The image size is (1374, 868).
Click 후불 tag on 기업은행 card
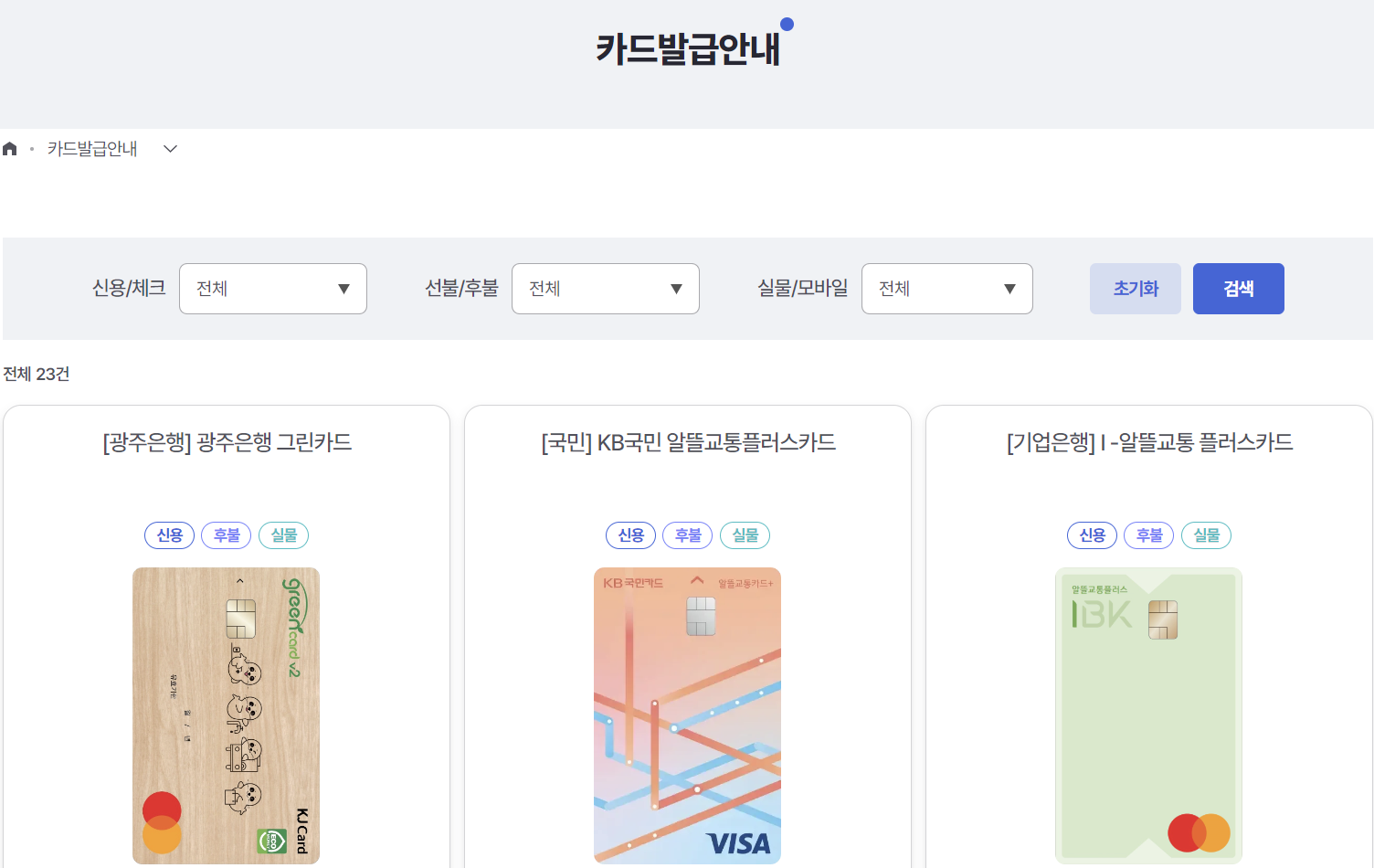coord(1149,535)
